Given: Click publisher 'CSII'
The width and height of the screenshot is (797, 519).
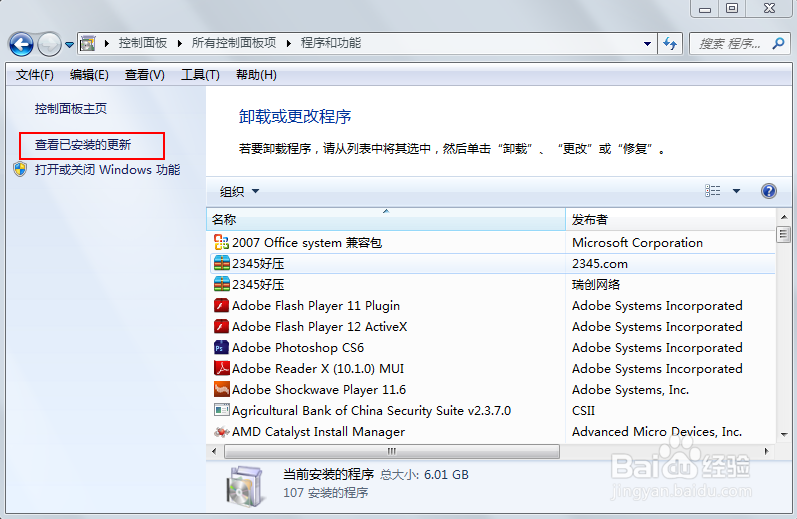Looking at the screenshot, I should pyautogui.click(x=583, y=411).
